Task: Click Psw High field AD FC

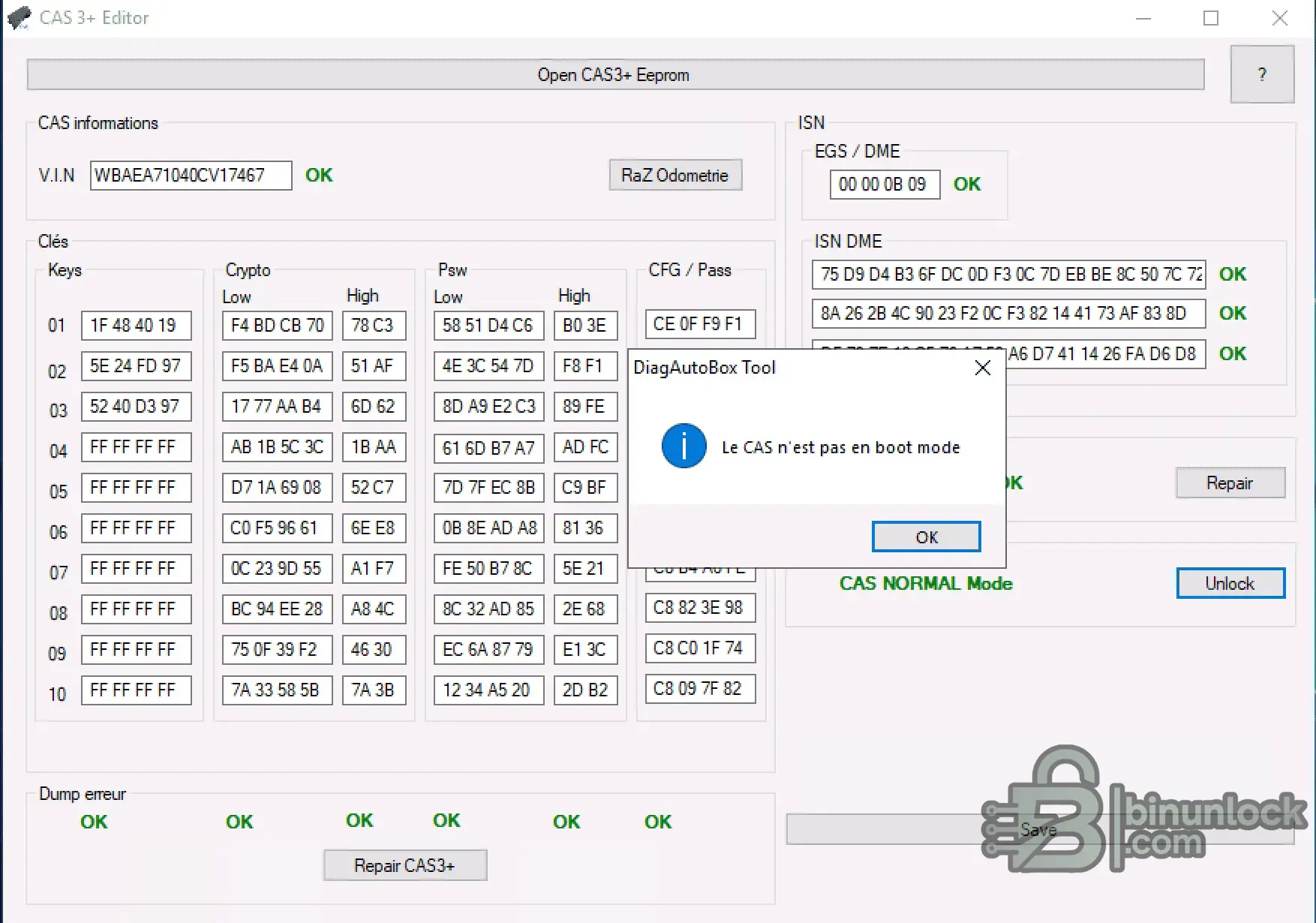Action: pos(585,447)
